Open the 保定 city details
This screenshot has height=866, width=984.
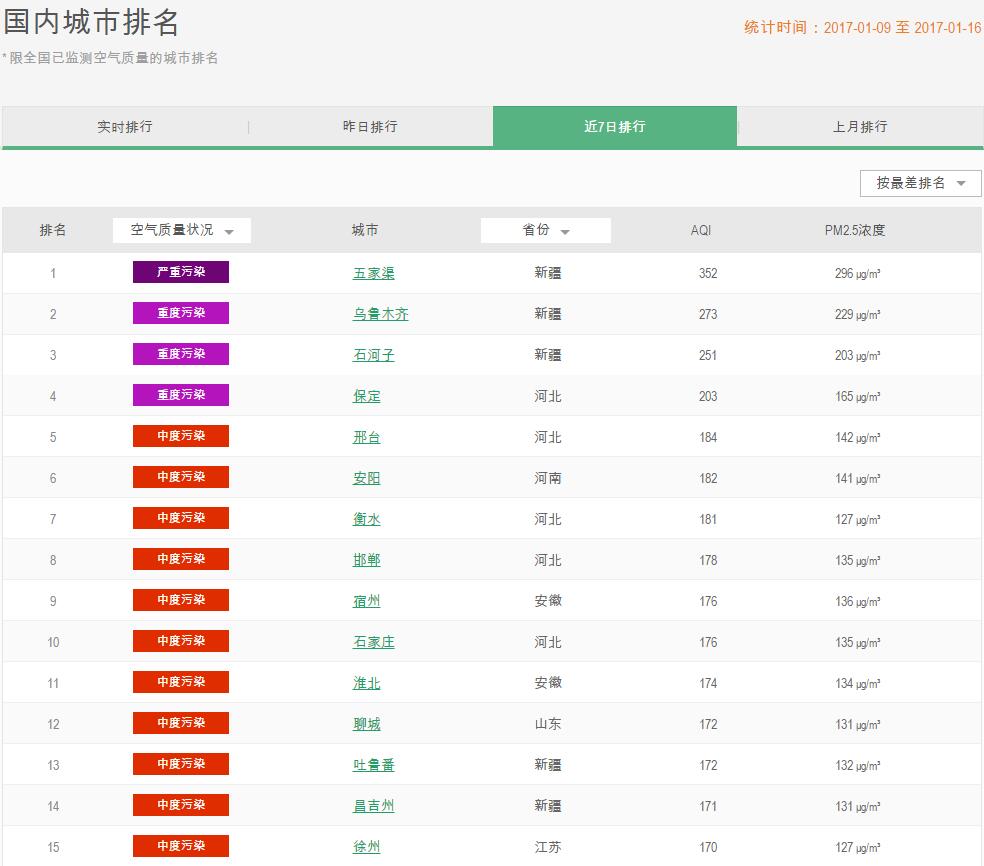click(x=367, y=395)
